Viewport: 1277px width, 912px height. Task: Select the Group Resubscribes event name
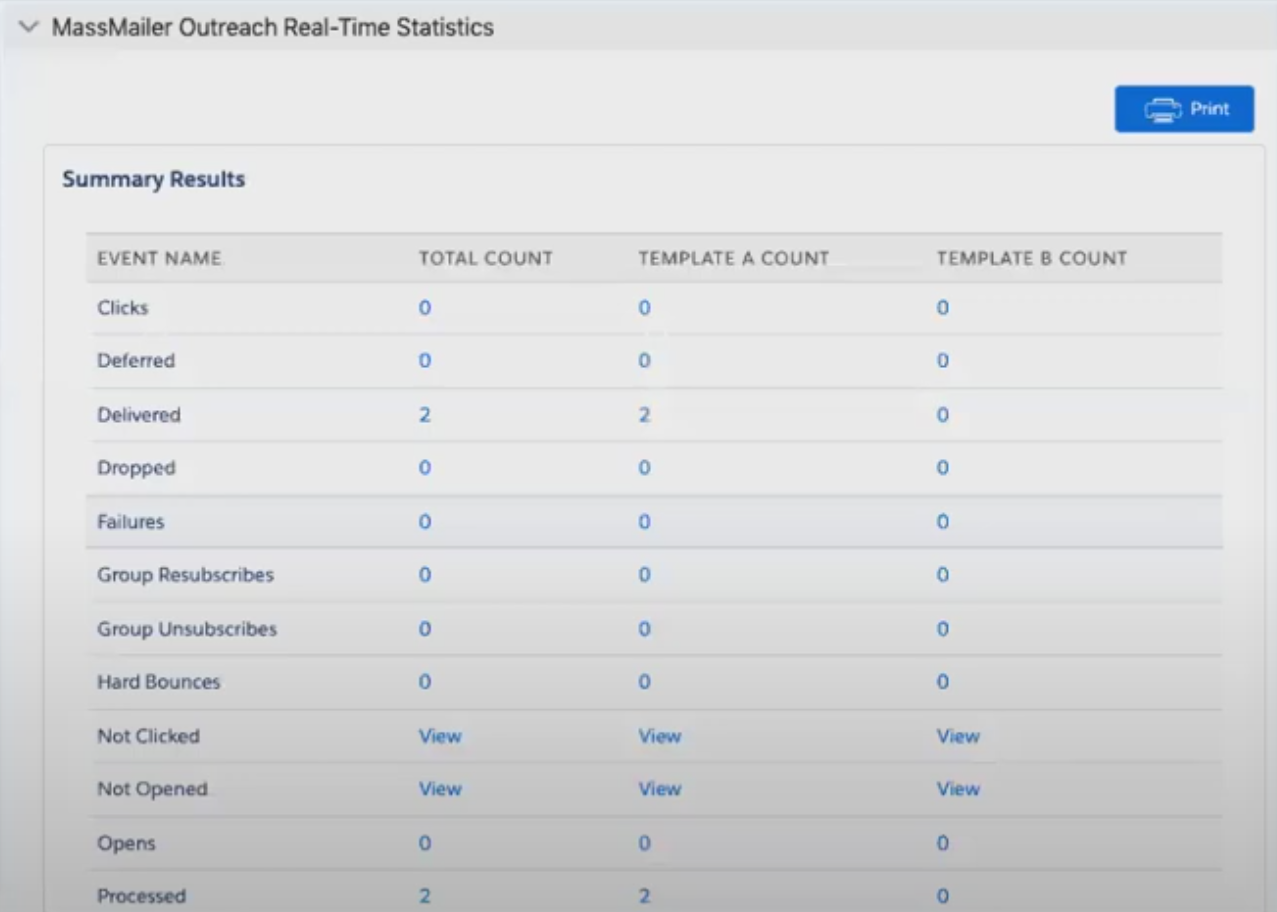point(185,575)
